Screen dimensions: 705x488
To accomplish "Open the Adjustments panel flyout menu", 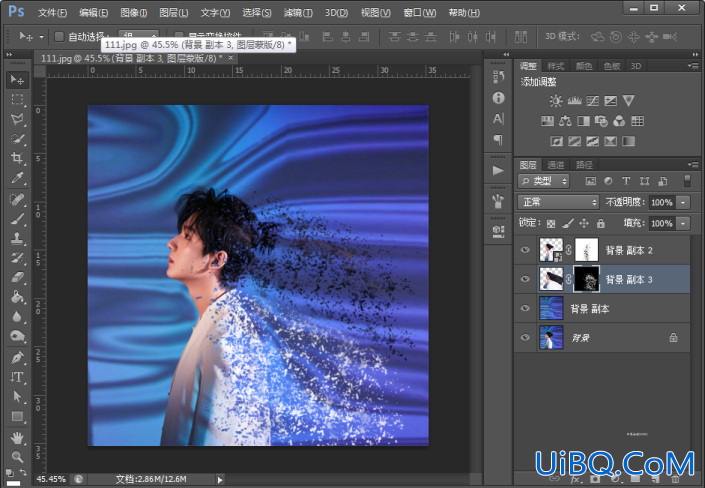I will pos(693,66).
